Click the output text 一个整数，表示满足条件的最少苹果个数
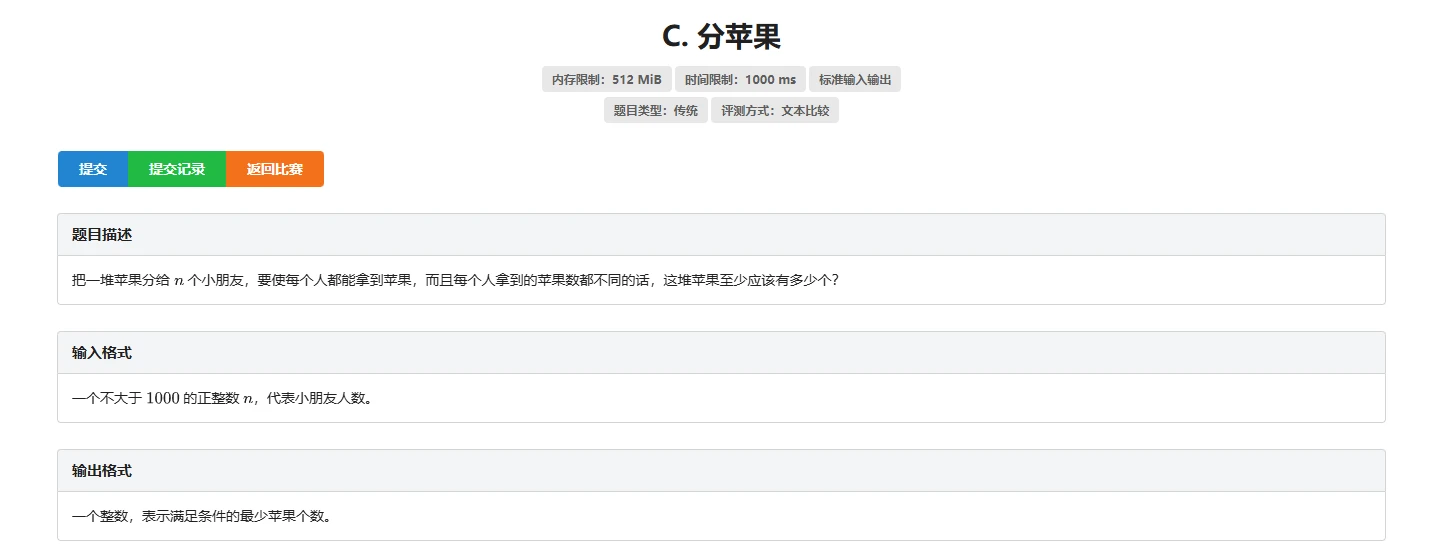 tap(202, 517)
